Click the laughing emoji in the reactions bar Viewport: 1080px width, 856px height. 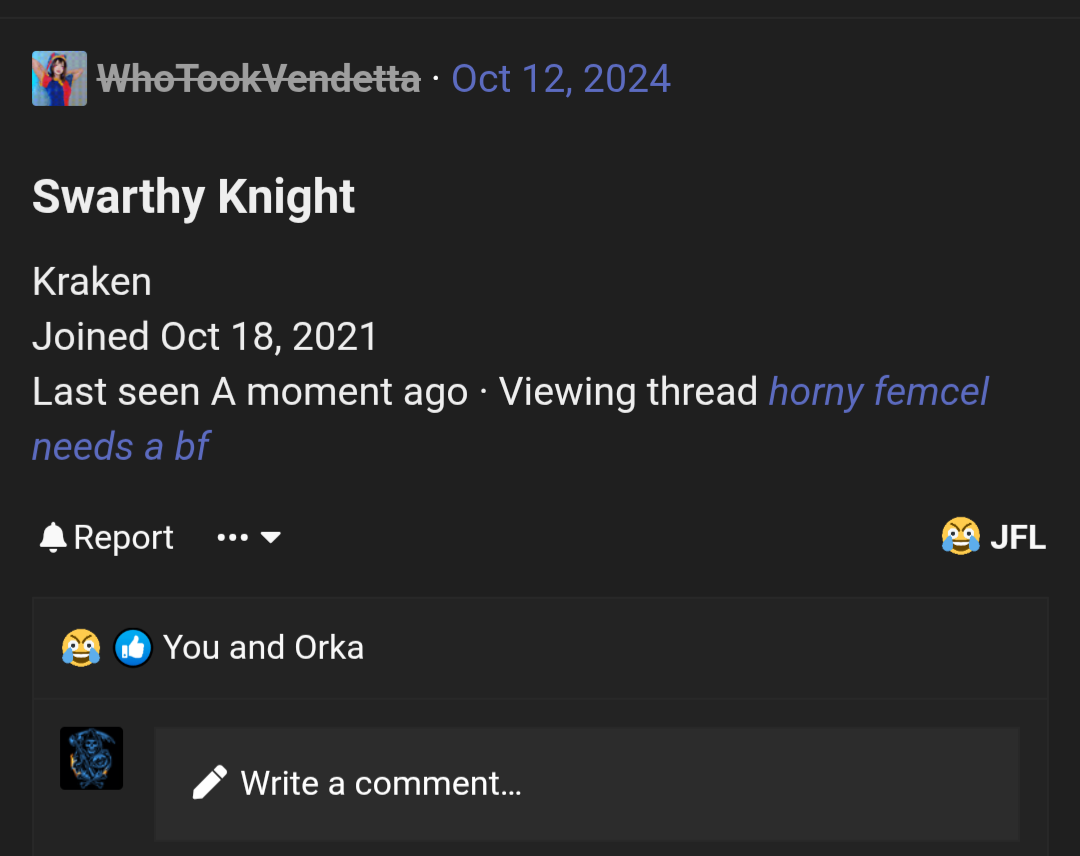click(x=81, y=648)
